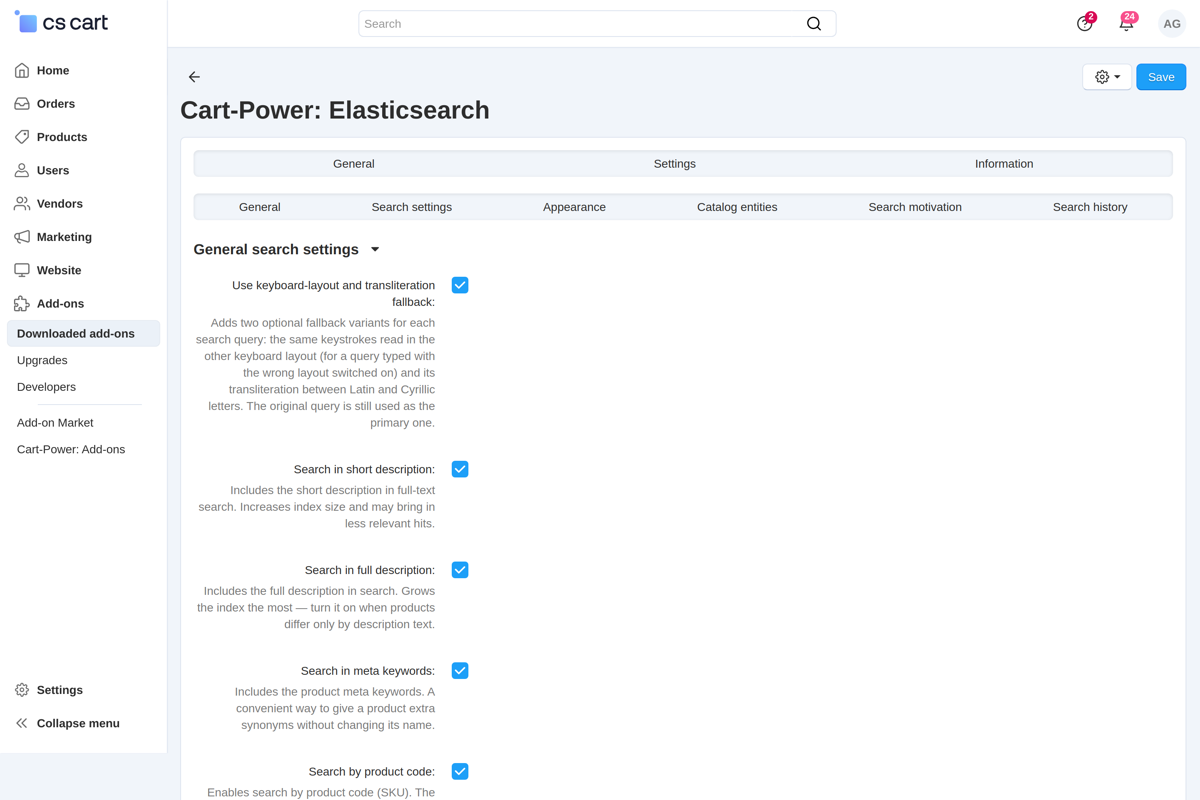Screen dimensions: 1200x800
Task: Open the Upgrades sidebar link
Action: [x=42, y=360]
